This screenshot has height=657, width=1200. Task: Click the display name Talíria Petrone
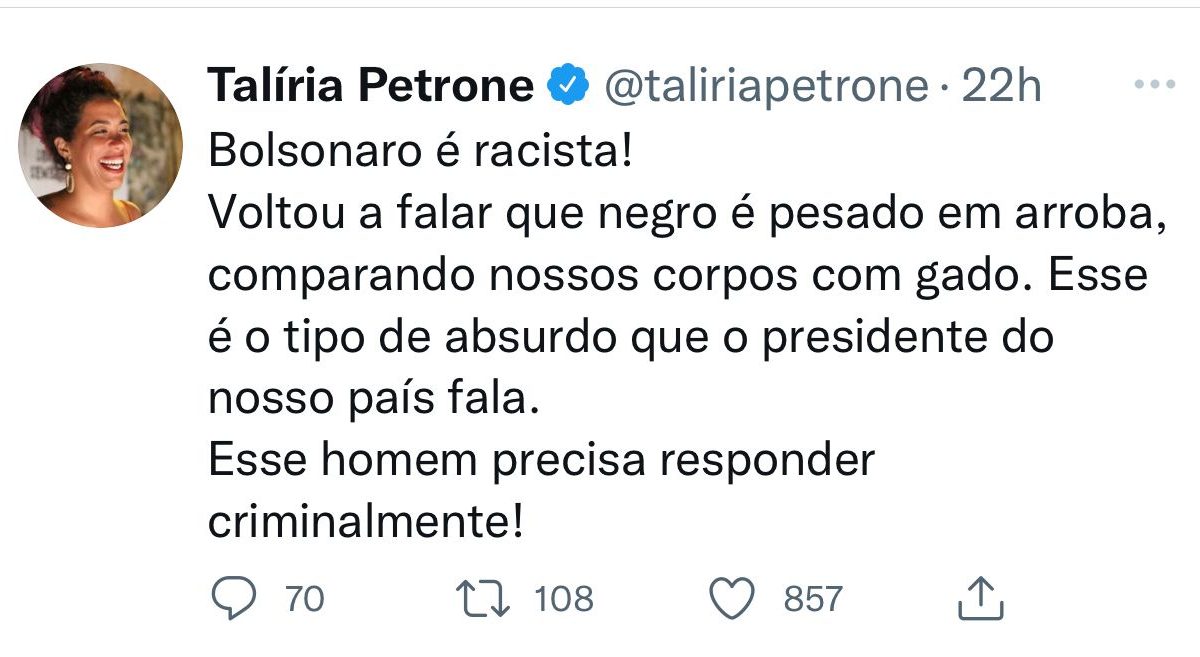pyautogui.click(x=371, y=87)
